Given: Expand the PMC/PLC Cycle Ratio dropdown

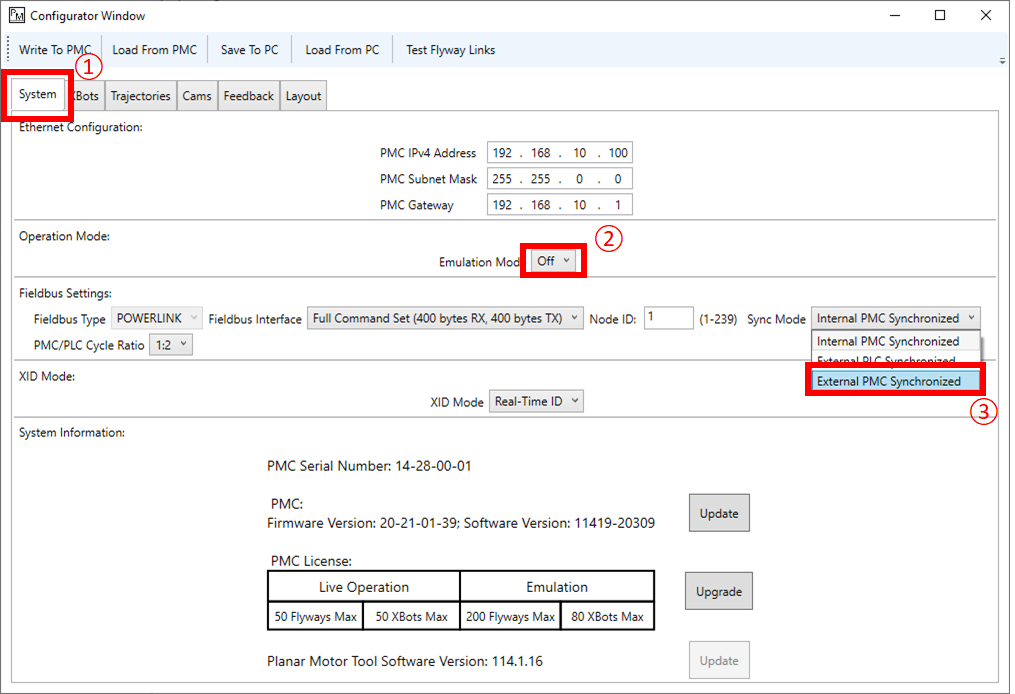Looking at the screenshot, I should point(170,345).
